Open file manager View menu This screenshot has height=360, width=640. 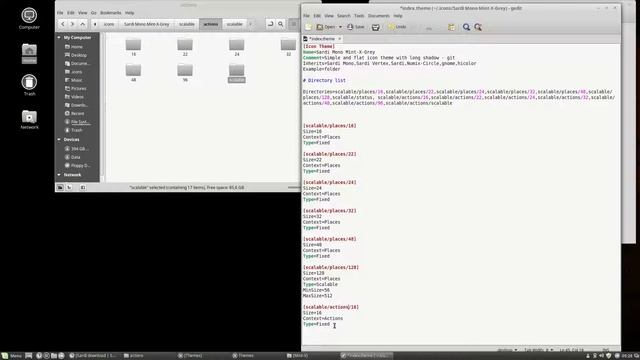(82, 13)
